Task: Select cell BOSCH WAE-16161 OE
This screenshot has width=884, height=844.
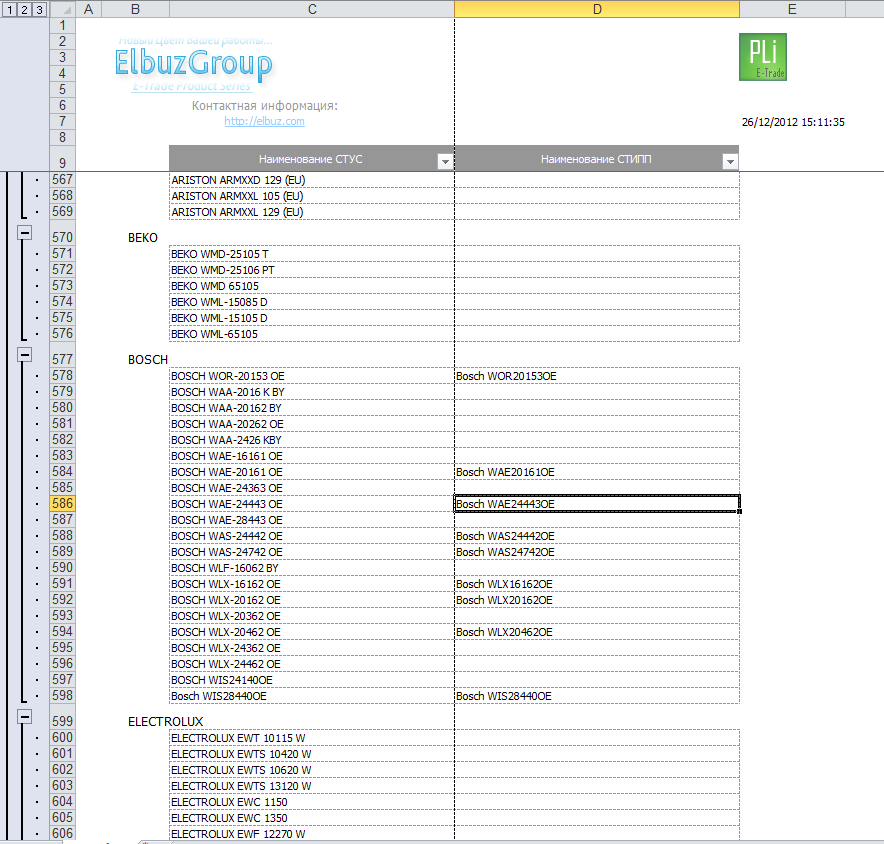Action: pyautogui.click(x=312, y=456)
